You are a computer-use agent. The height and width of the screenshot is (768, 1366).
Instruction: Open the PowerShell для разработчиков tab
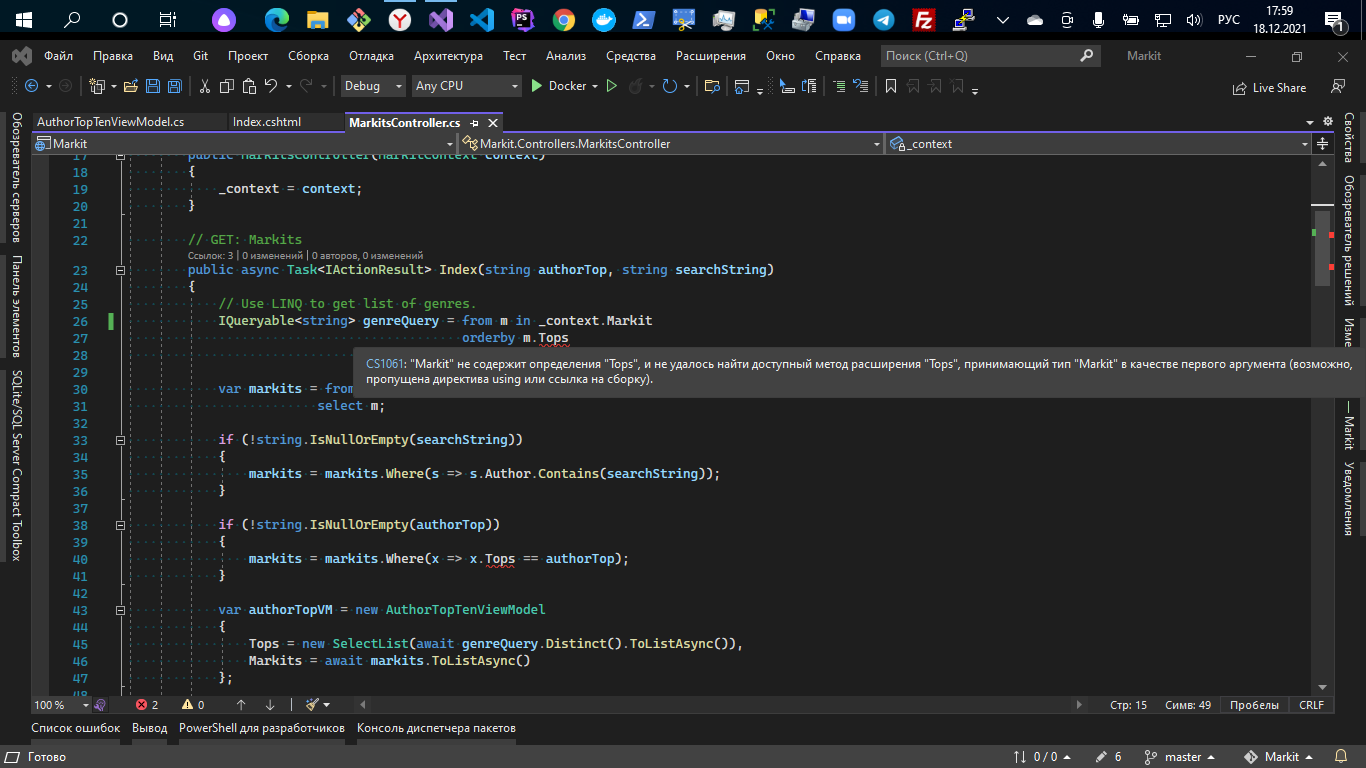click(x=261, y=728)
